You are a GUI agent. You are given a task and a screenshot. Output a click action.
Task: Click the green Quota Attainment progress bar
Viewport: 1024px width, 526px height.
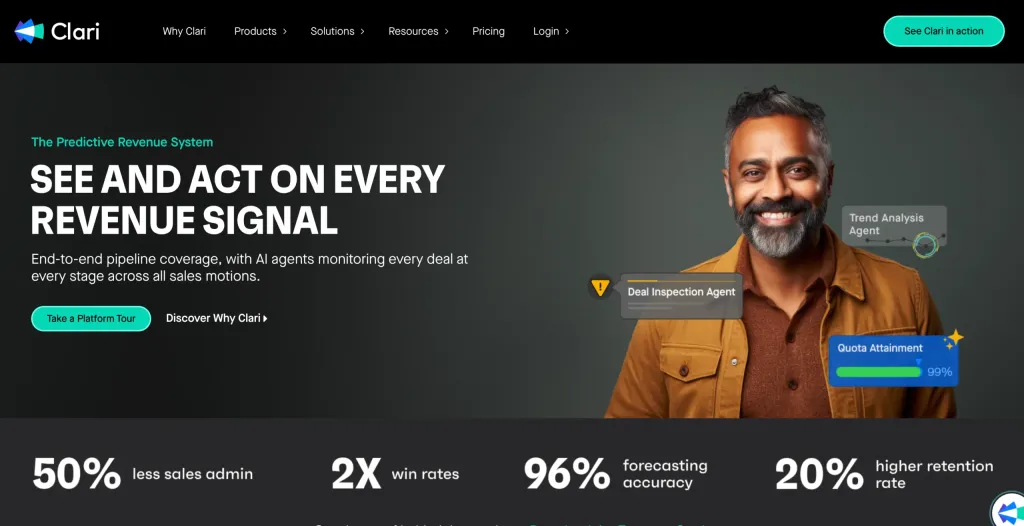point(878,372)
